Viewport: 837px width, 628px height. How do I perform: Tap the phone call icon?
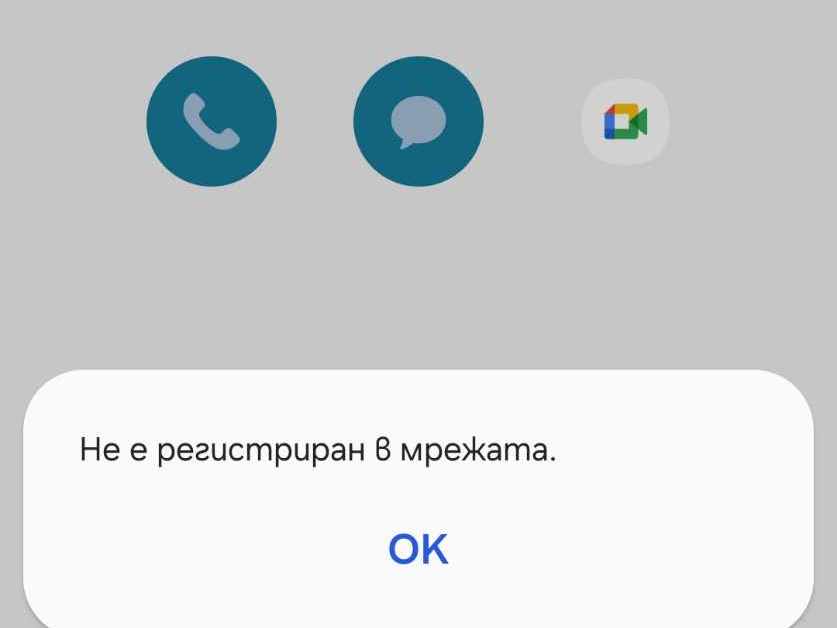pos(211,121)
